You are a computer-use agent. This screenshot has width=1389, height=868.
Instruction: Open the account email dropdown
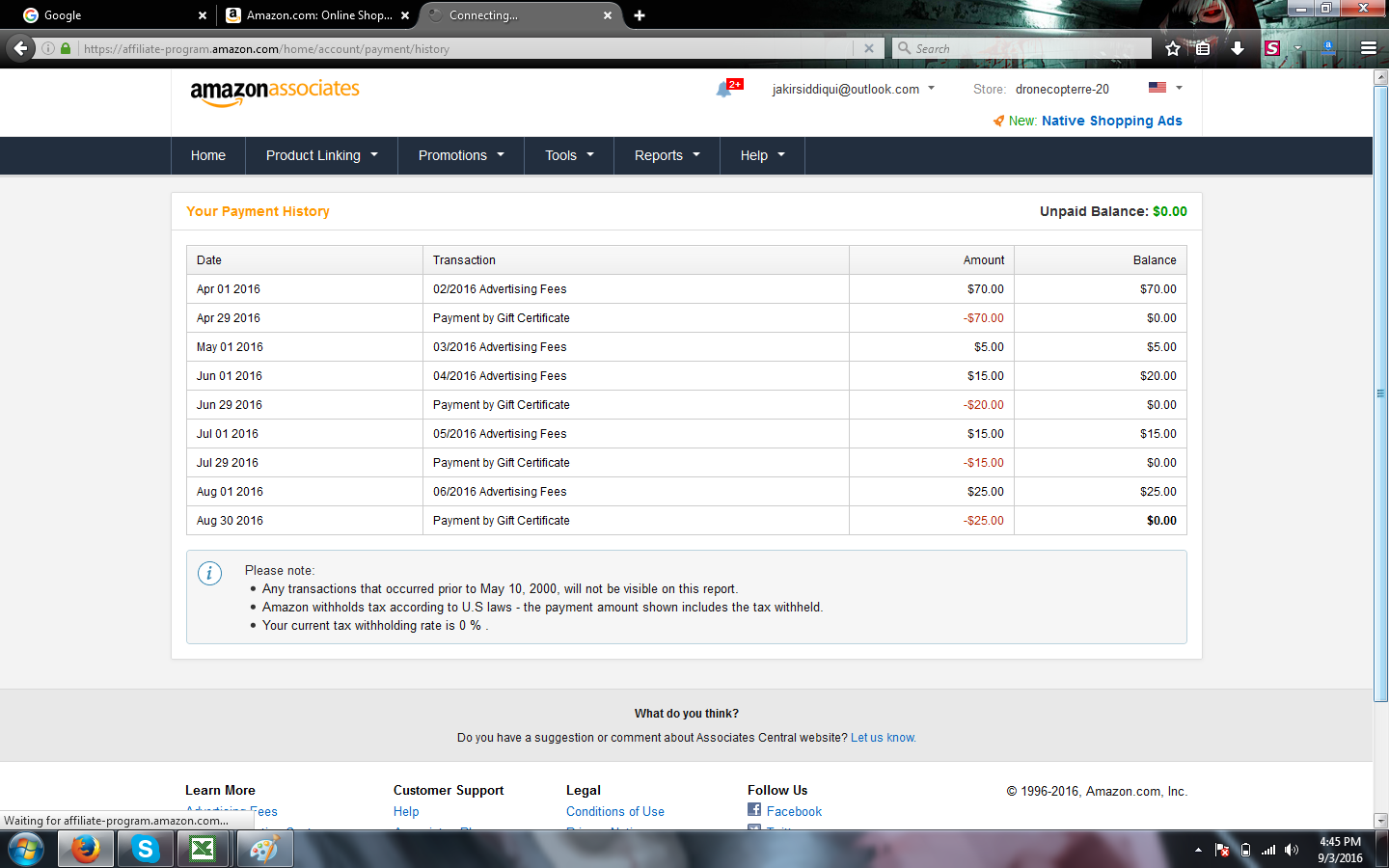point(854,89)
